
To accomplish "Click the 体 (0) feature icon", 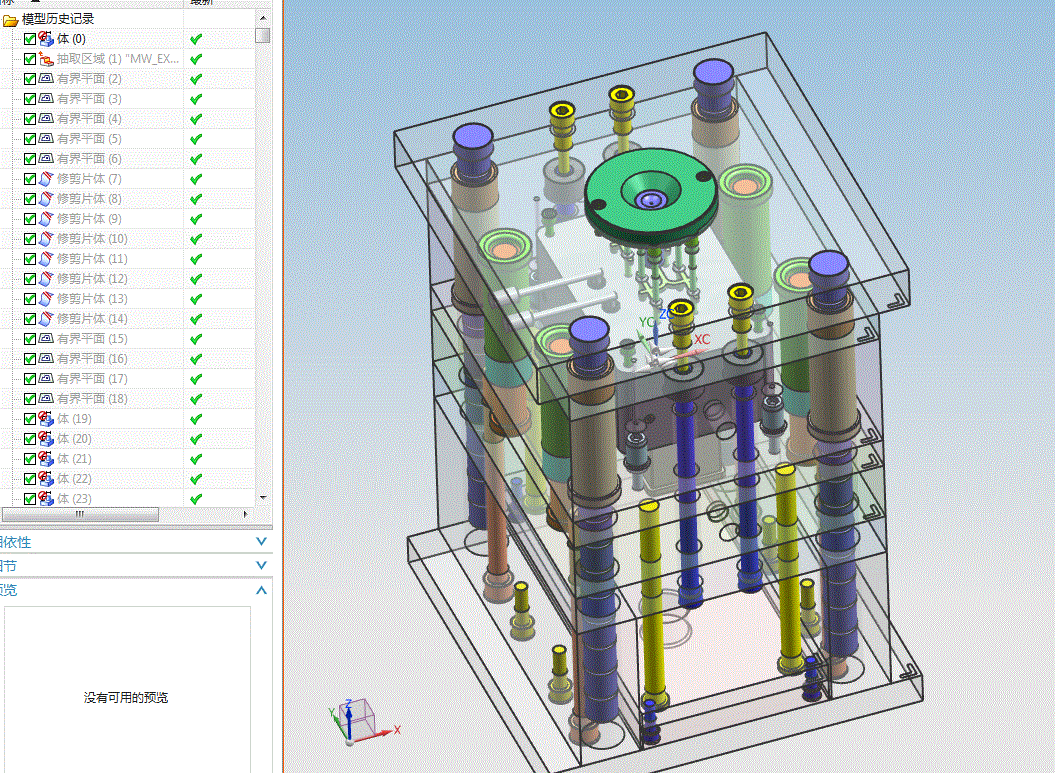I will point(46,39).
